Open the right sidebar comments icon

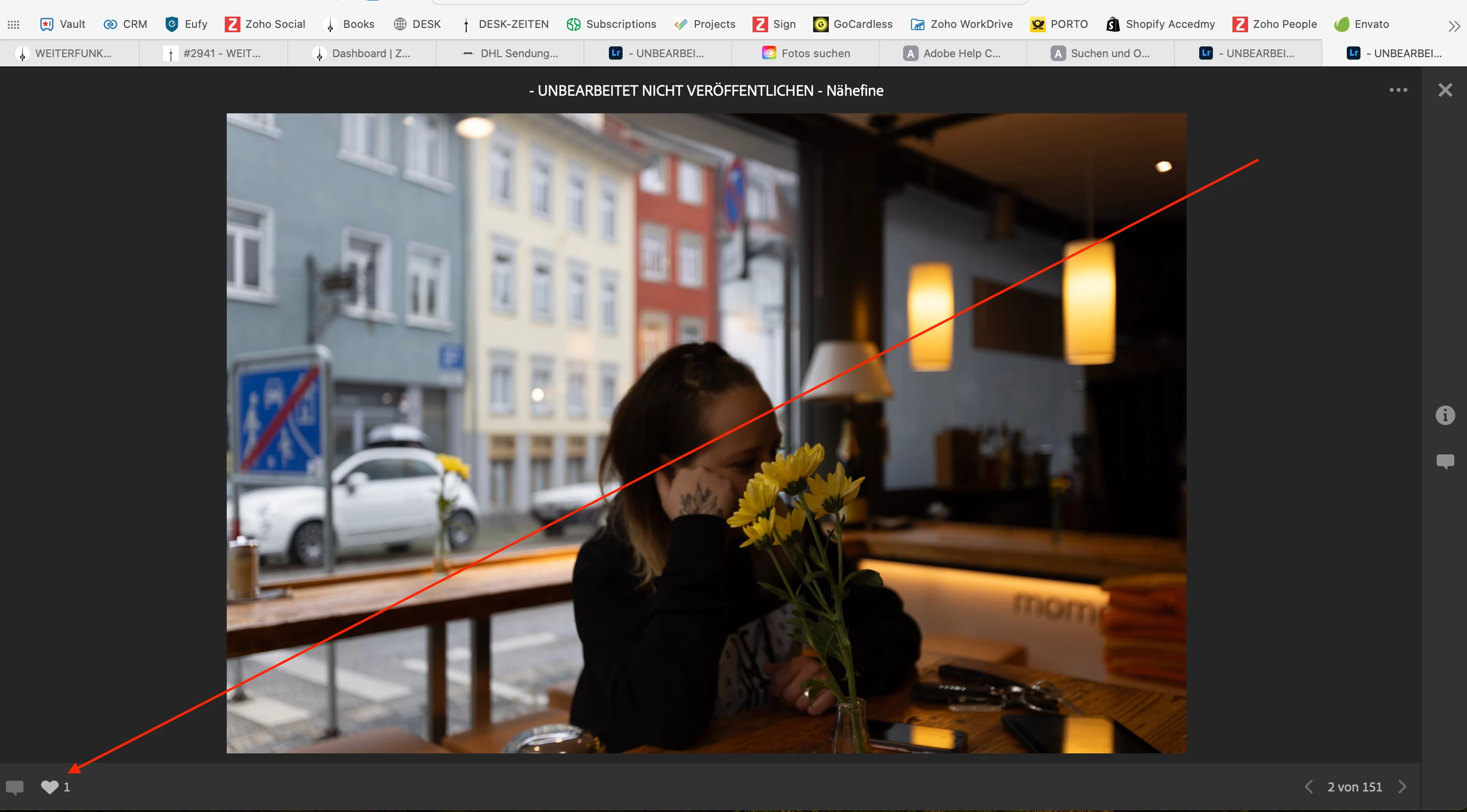click(x=1445, y=461)
